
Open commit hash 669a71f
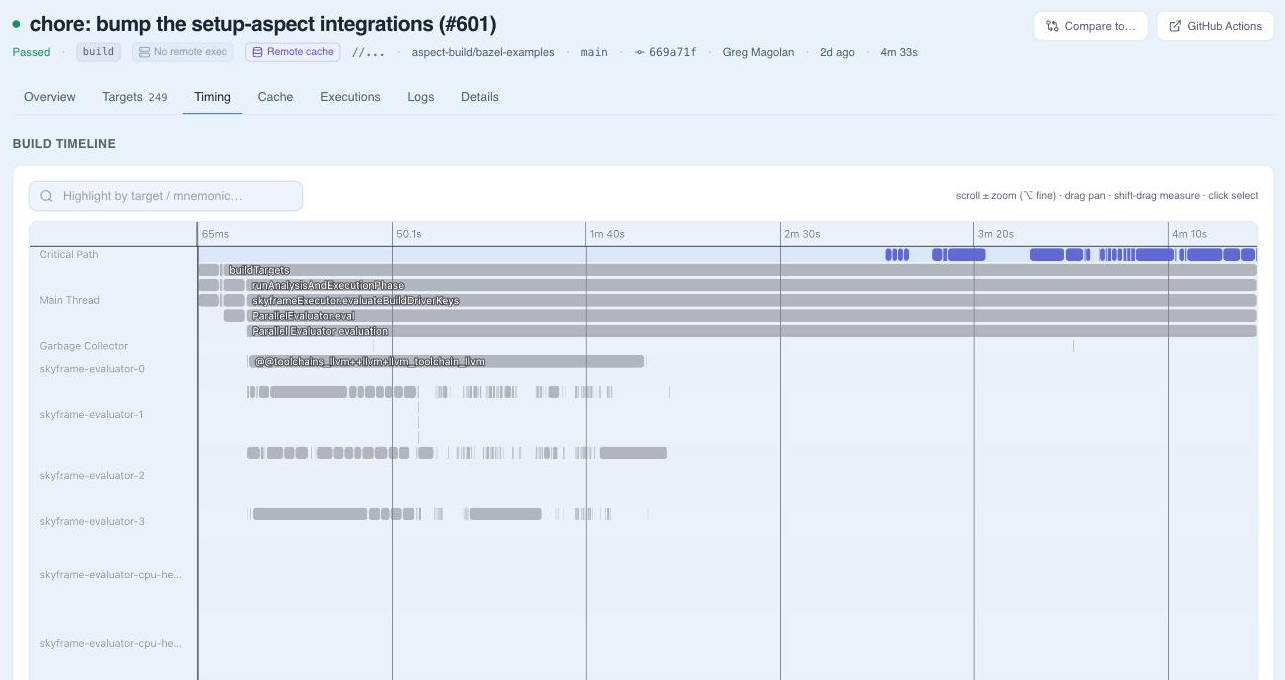(673, 52)
